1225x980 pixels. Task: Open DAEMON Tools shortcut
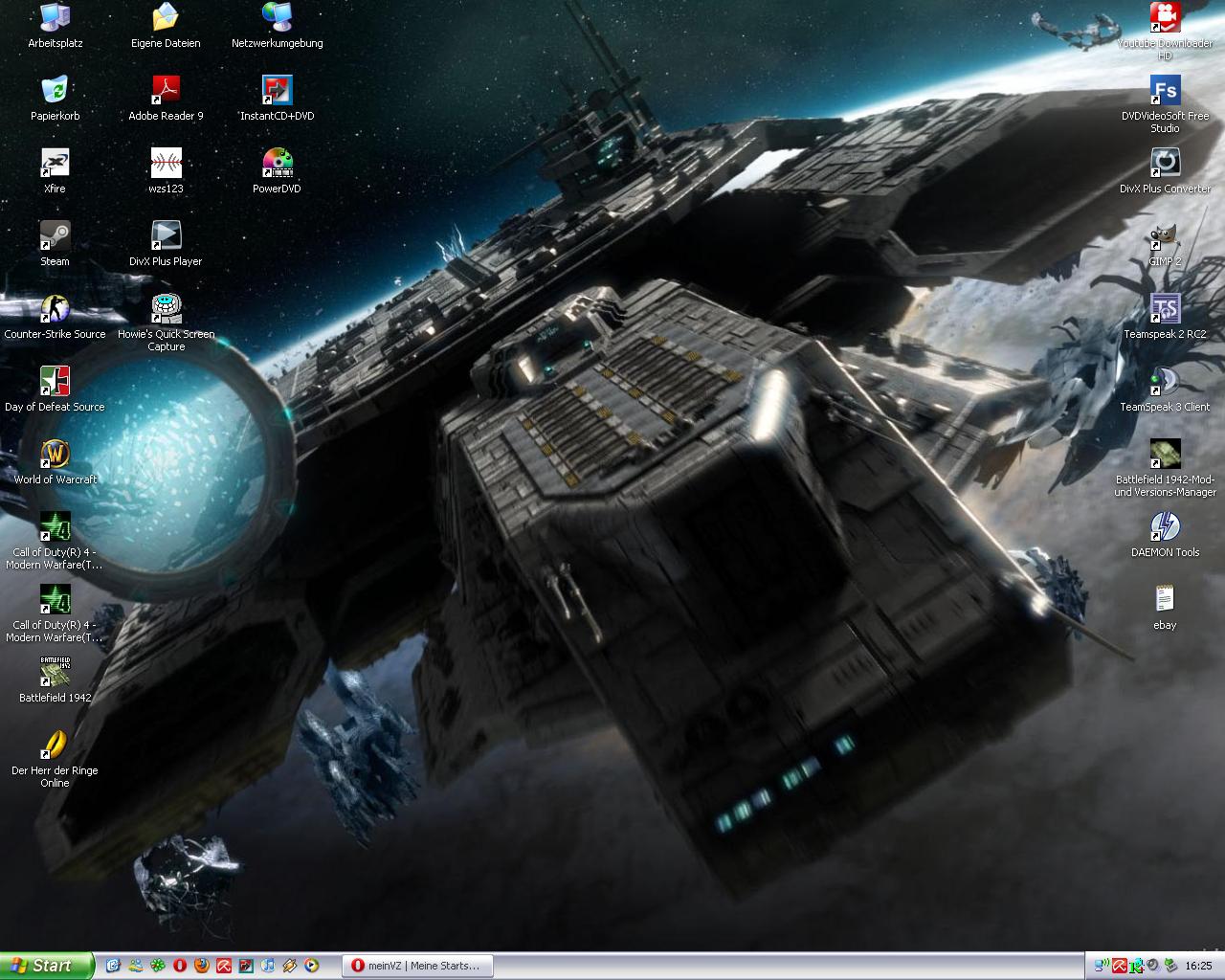click(x=1165, y=527)
